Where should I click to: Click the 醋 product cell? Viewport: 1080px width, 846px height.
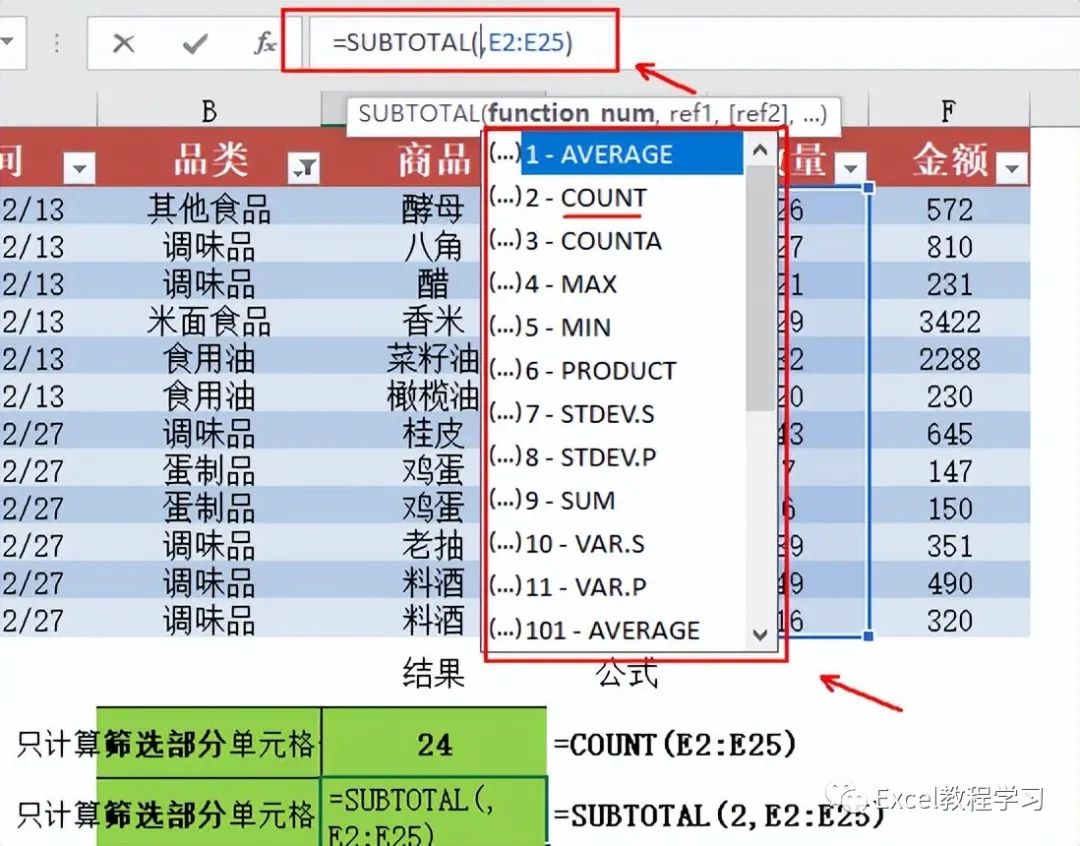point(433,283)
